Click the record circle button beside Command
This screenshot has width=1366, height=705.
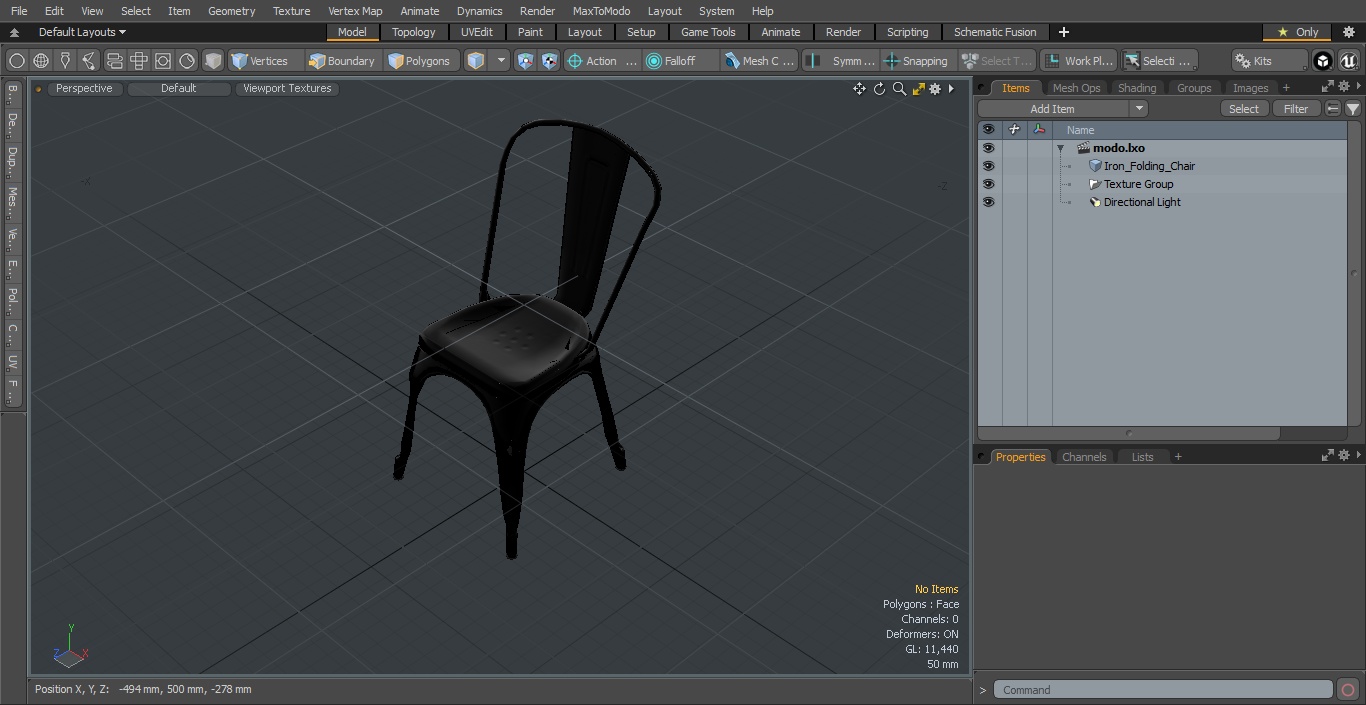pyautogui.click(x=1347, y=689)
